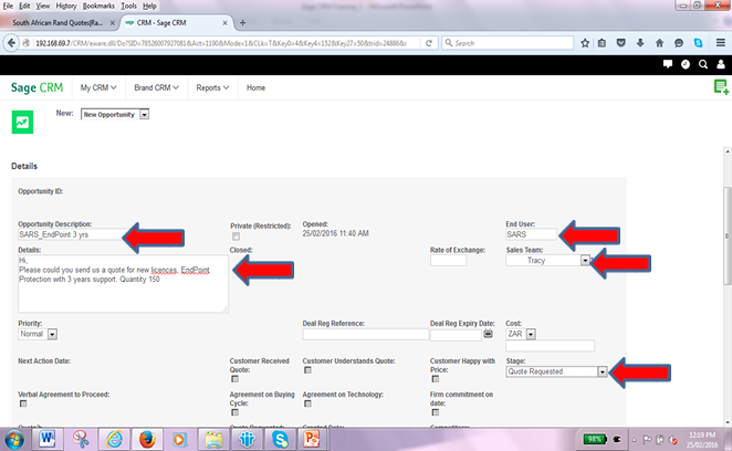Expand the Reports menu

212,88
